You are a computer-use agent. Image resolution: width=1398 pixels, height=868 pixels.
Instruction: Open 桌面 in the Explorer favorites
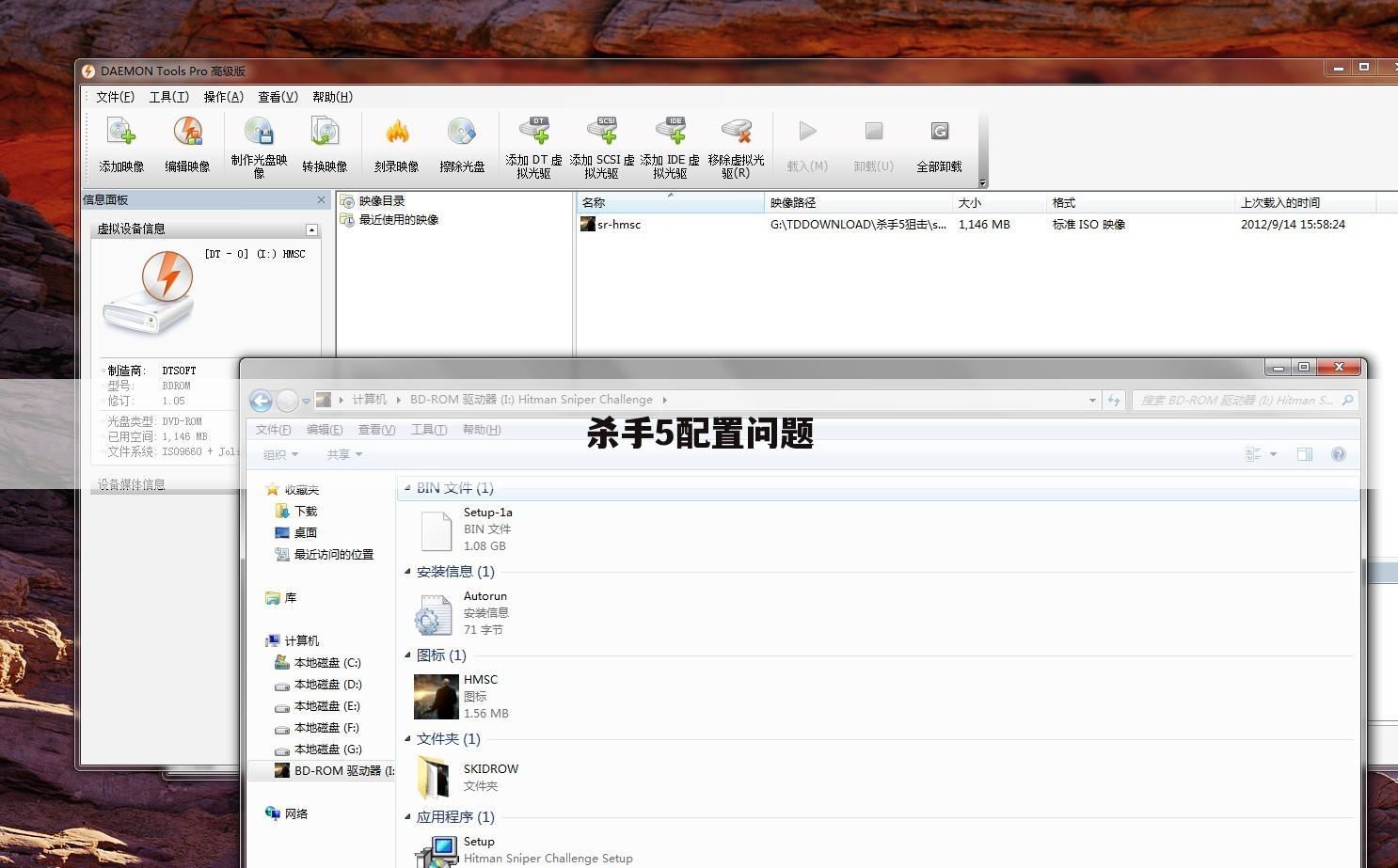click(x=296, y=532)
